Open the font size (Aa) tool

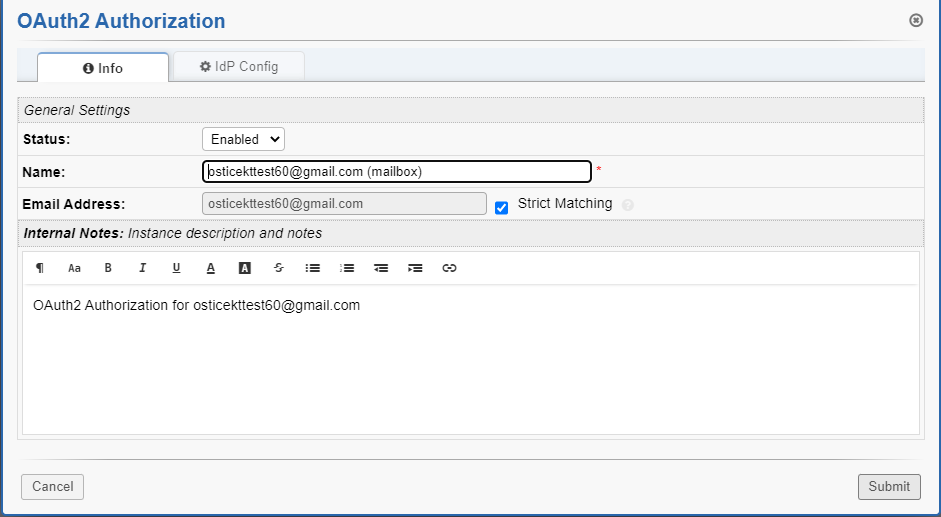point(74,268)
